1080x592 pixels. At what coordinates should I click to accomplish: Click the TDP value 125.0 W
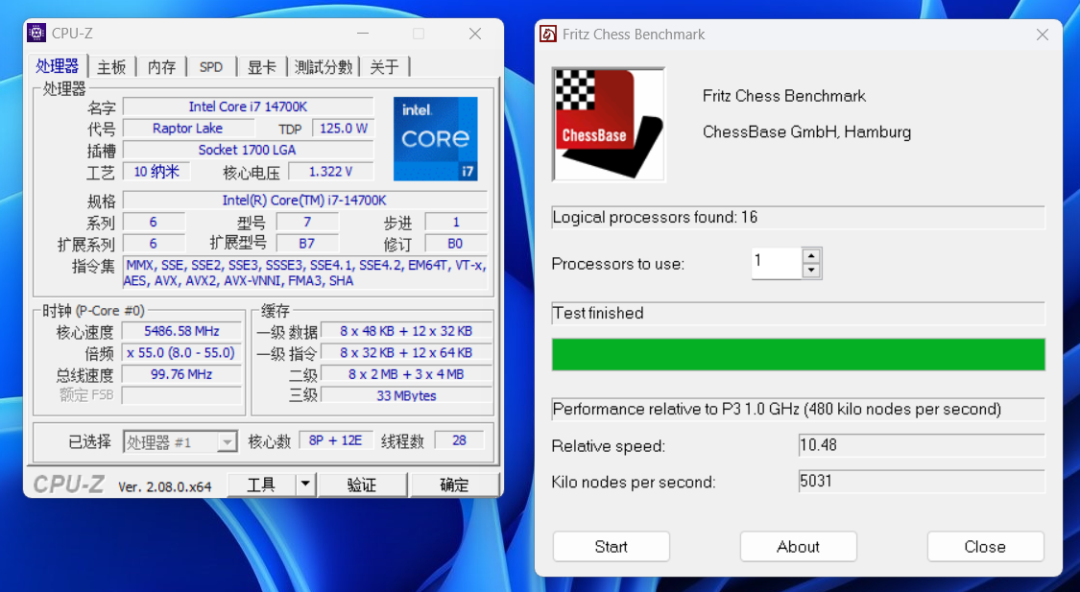coord(343,128)
